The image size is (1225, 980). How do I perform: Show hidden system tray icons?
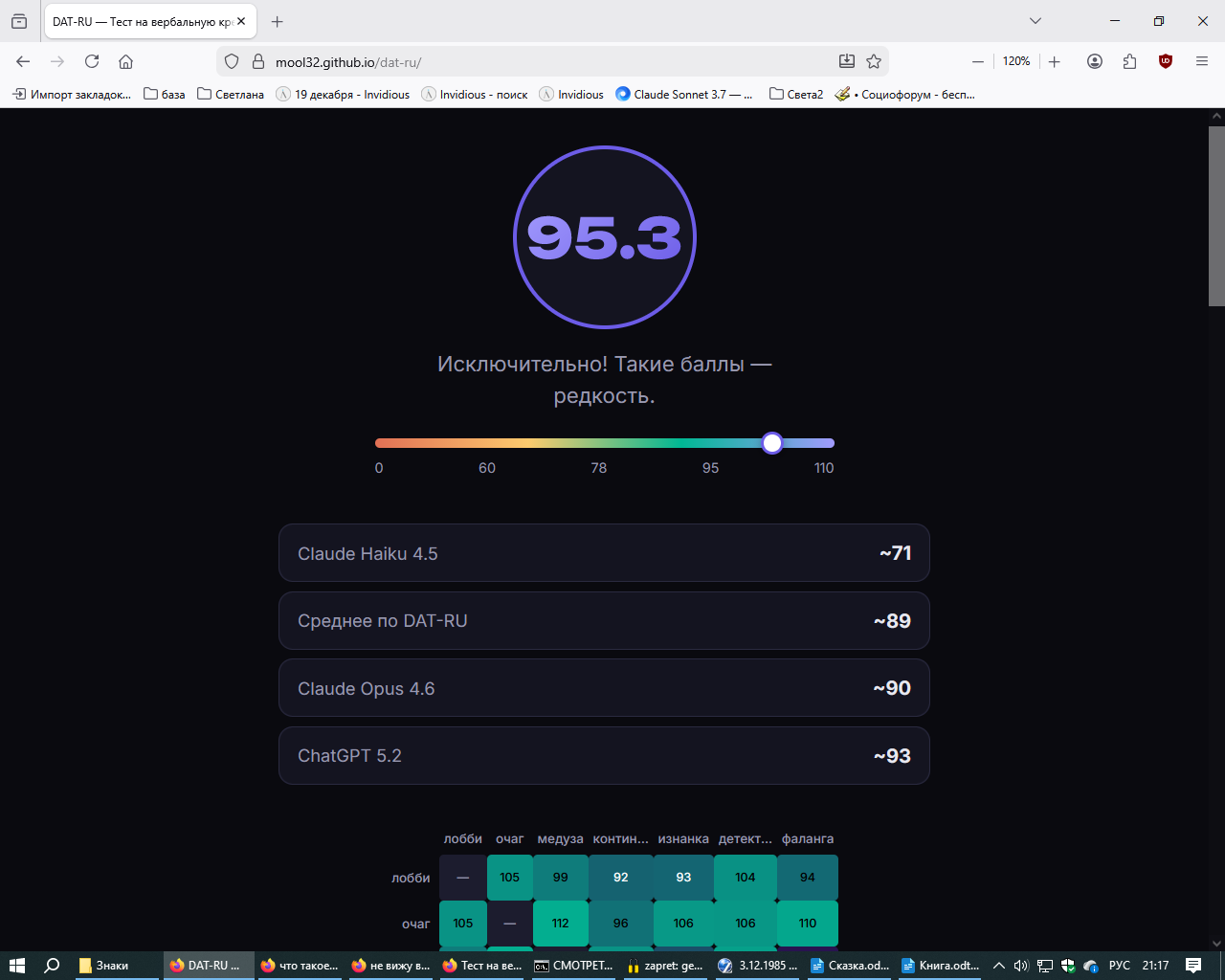tap(999, 966)
